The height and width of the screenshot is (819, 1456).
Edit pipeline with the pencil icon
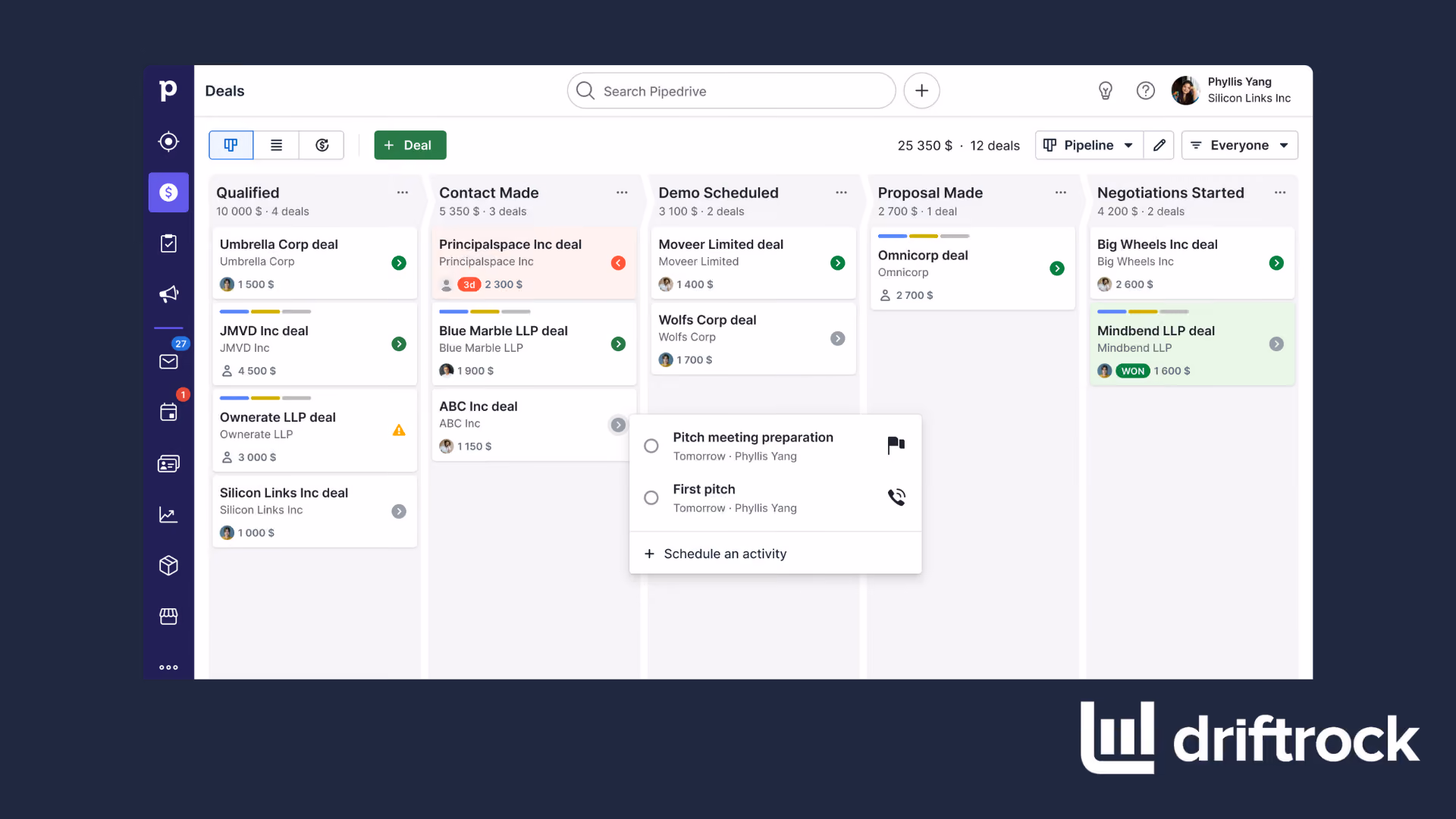pyautogui.click(x=1159, y=145)
